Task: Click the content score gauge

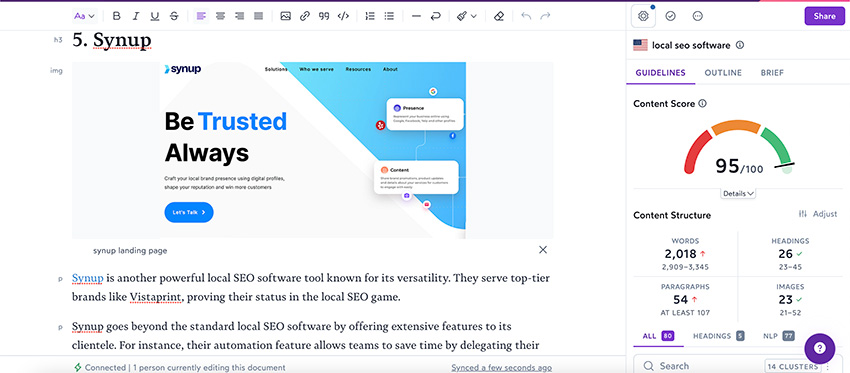Action: [739, 147]
